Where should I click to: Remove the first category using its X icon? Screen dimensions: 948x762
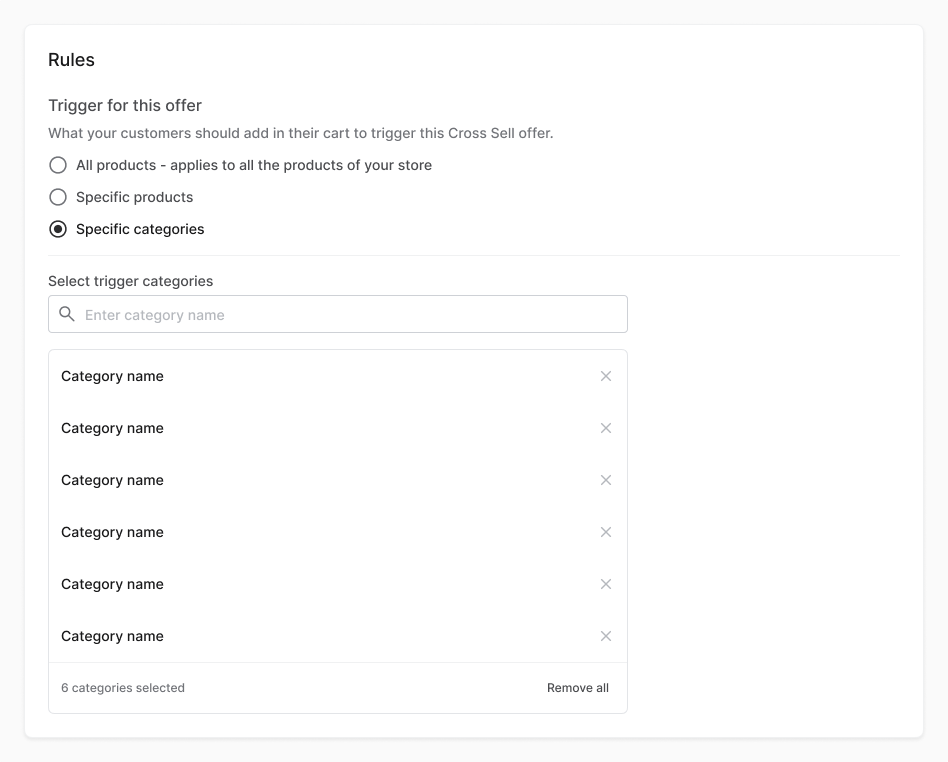point(606,376)
